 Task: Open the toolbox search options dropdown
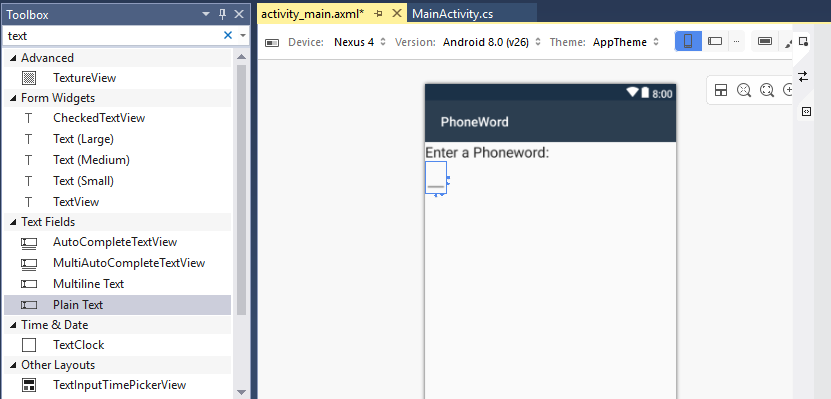243,36
